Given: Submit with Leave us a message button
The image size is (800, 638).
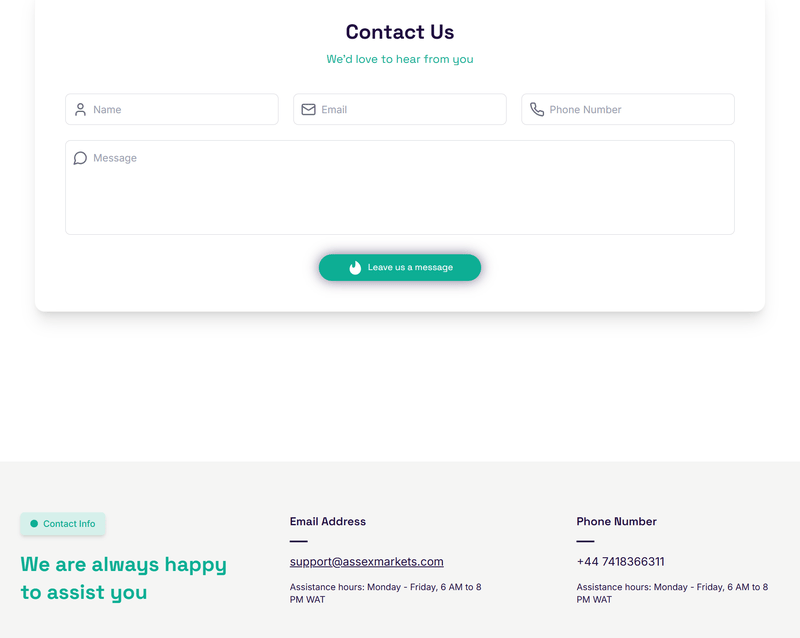Looking at the screenshot, I should point(400,267).
